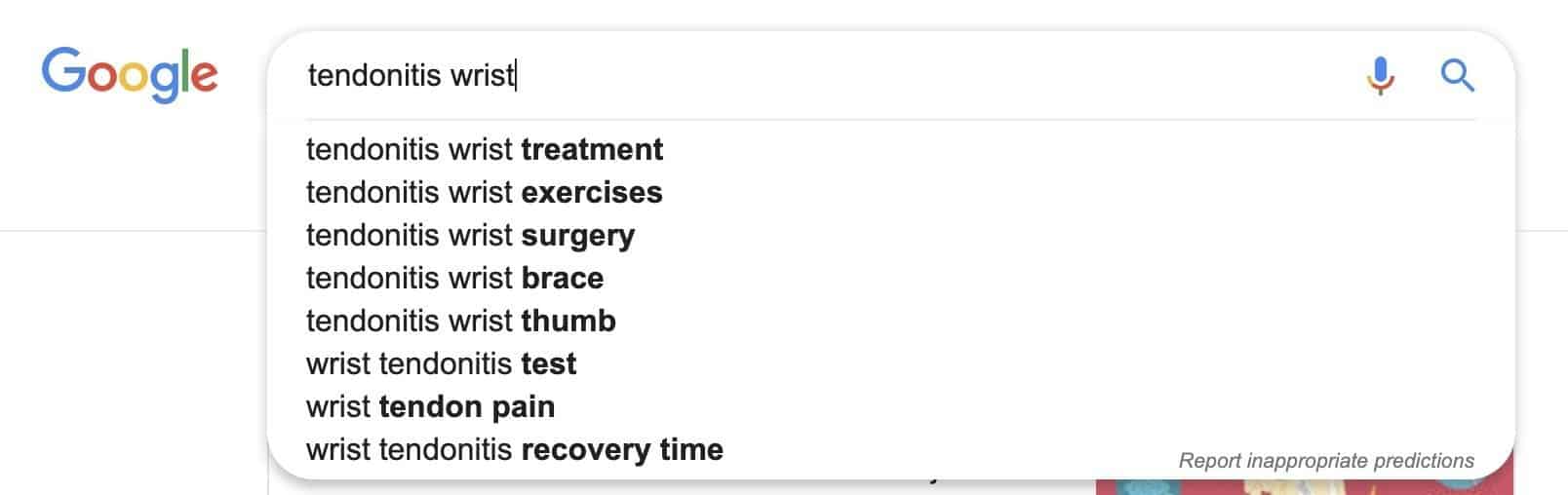Choose 'wrist tendonitis recovery time' suggestion
The image size is (1568, 495).
coord(514,450)
